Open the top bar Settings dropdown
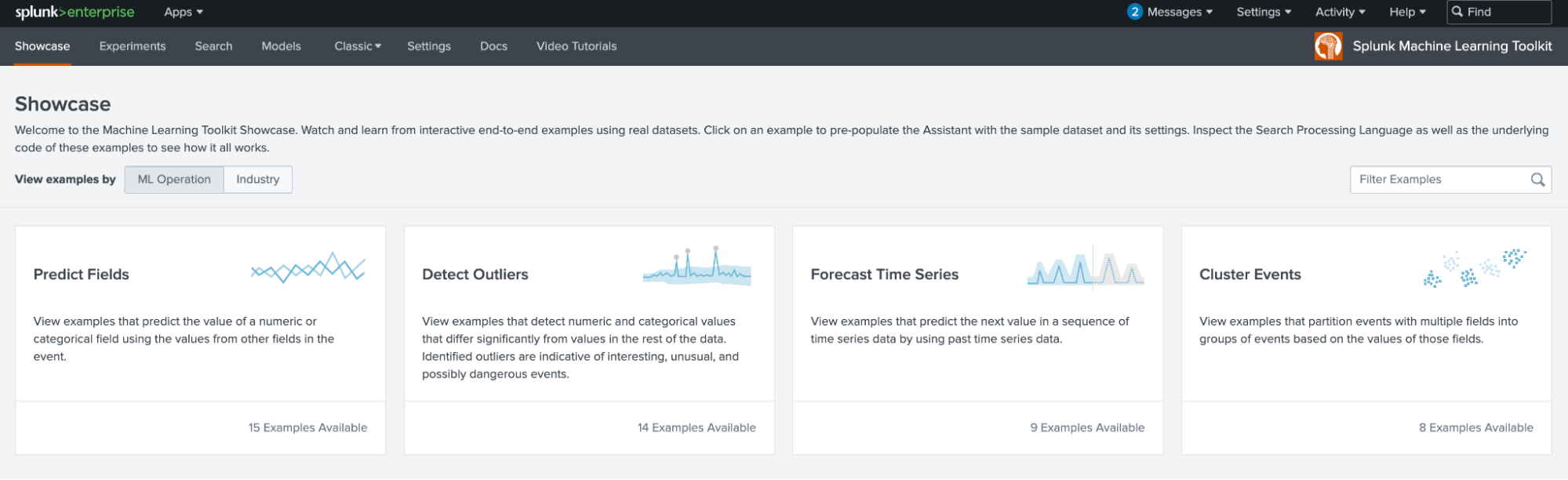Viewport: 1568px width, 480px height. pyautogui.click(x=1264, y=12)
